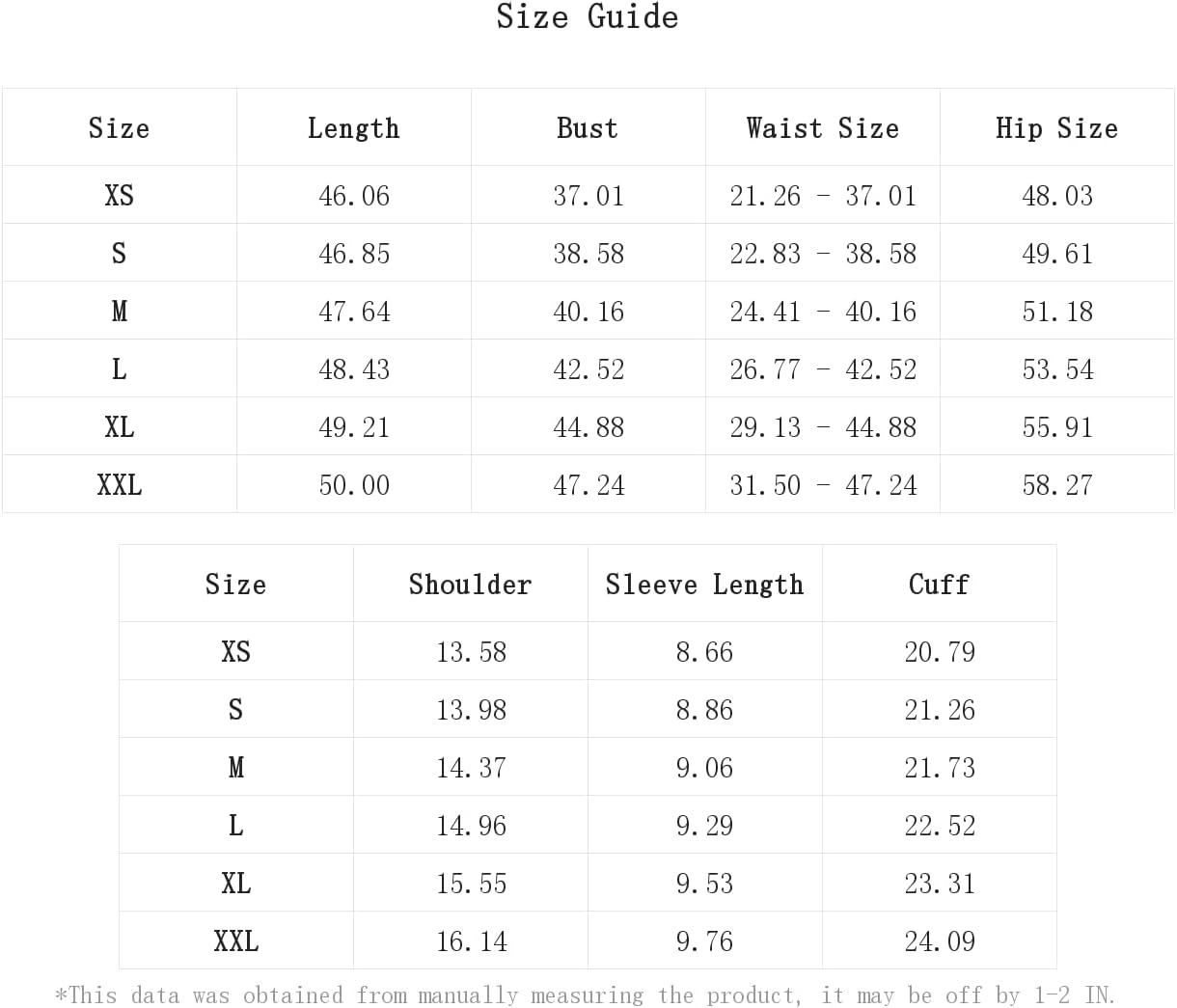1177x1008 pixels.
Task: Click the Sleeve Length column header
Action: pos(704,585)
